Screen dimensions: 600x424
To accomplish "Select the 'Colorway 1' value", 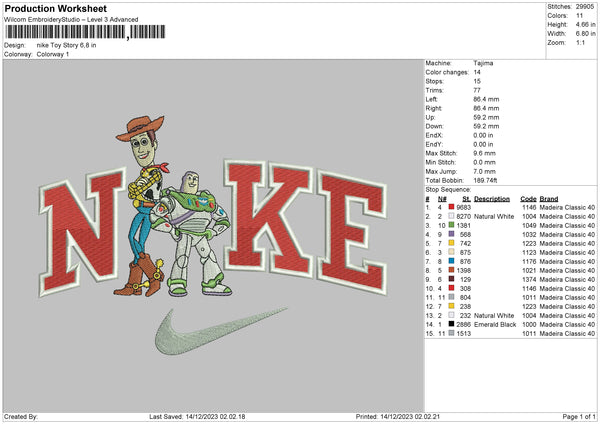I will click(53, 54).
